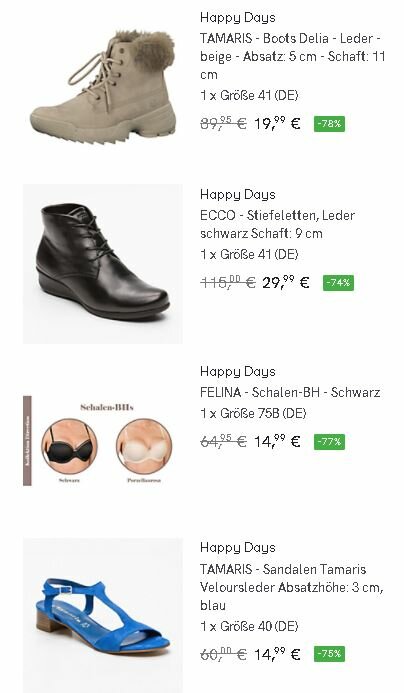Click the crossed-out 60,00 € price
This screenshot has width=404, height=693.
click(x=223, y=654)
